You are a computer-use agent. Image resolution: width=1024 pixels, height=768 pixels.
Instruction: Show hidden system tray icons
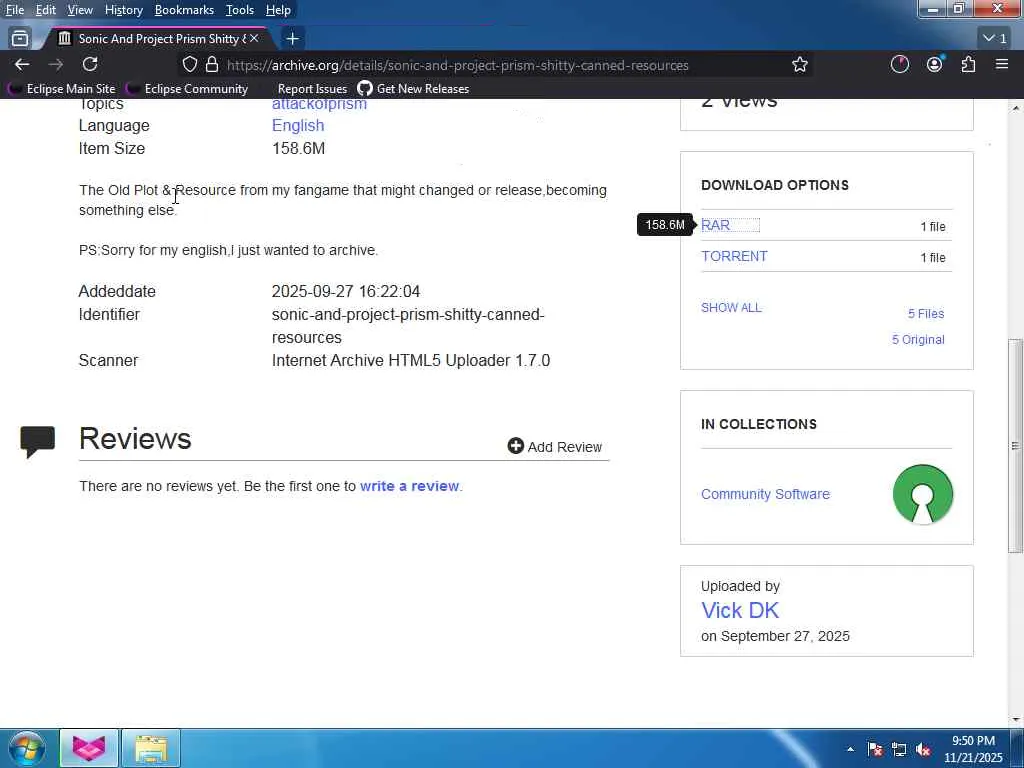850,749
